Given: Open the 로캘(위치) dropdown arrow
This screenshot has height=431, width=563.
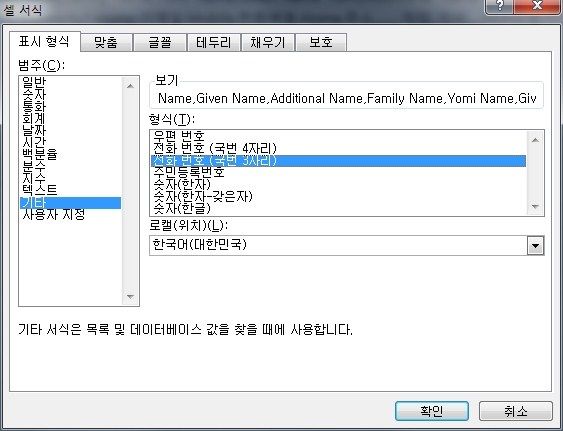Looking at the screenshot, I should click(535, 246).
